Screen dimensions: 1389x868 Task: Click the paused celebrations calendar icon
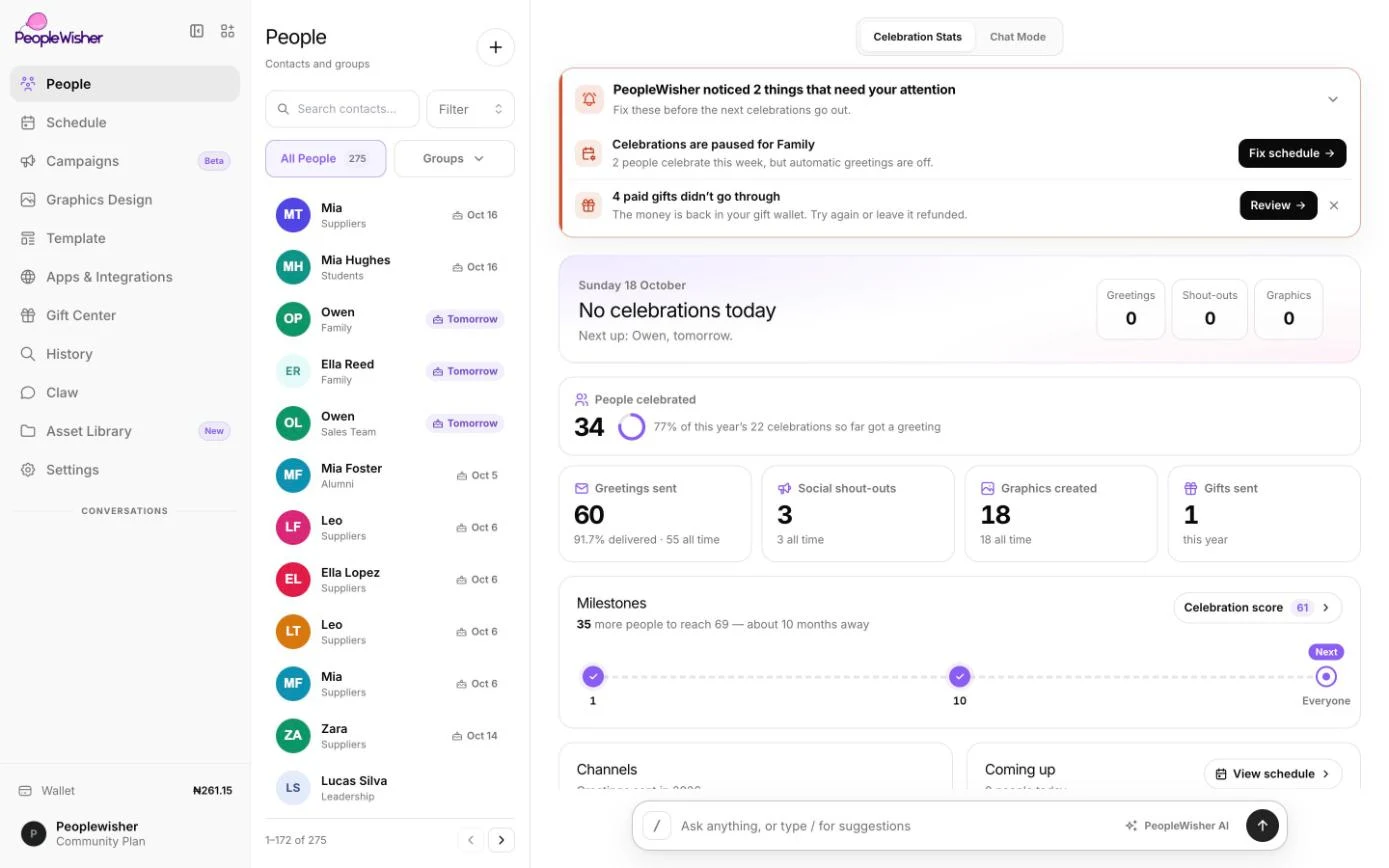[589, 153]
